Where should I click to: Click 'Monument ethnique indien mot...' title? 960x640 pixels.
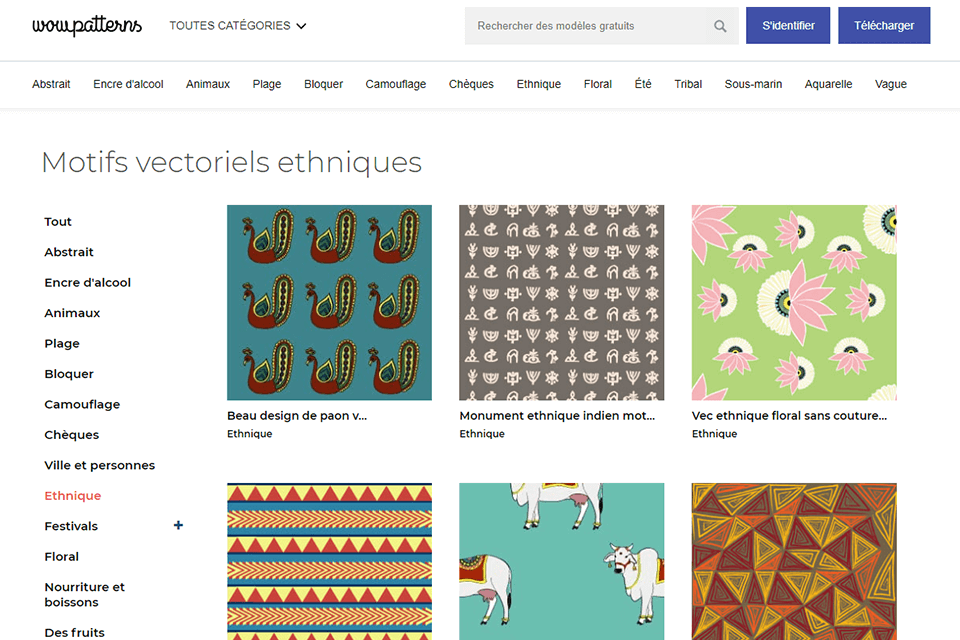point(557,416)
